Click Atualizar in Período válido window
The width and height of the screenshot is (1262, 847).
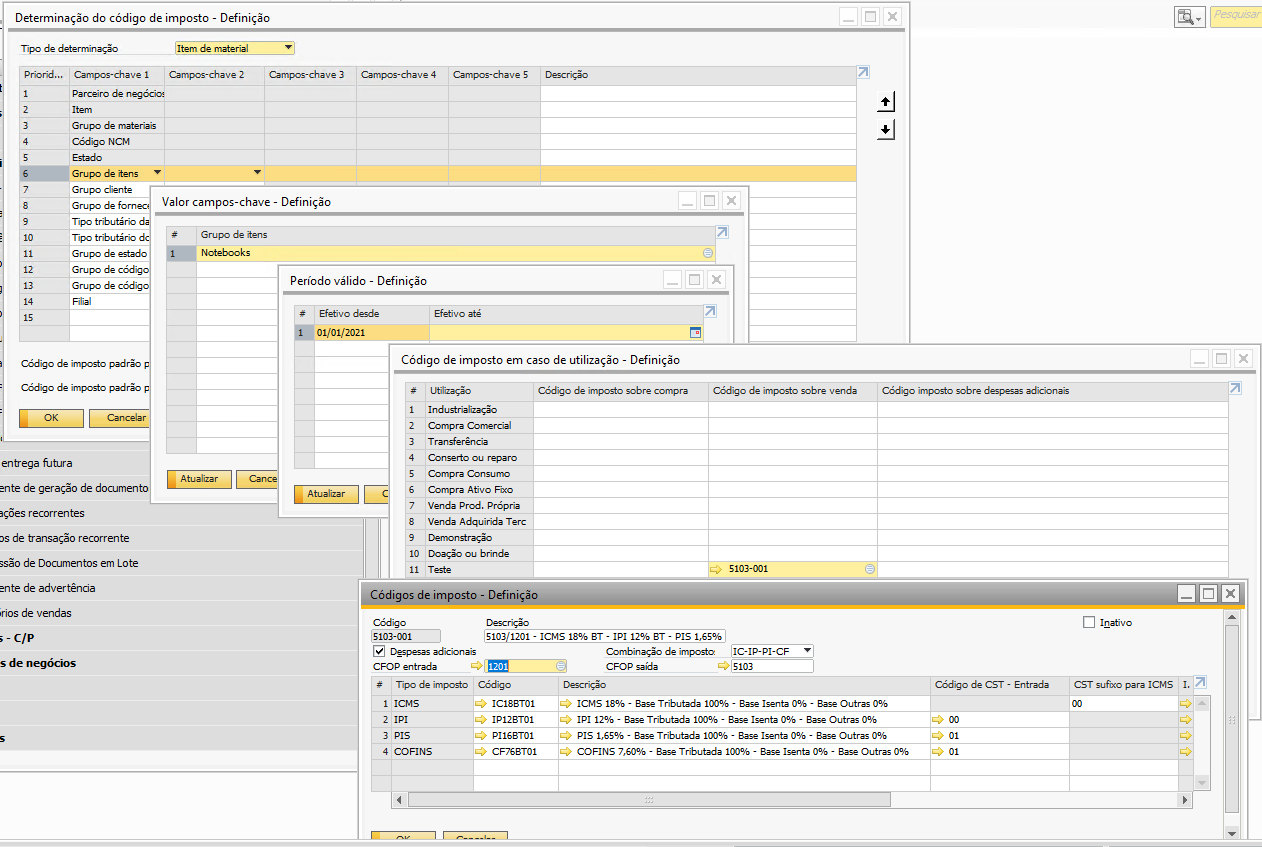pos(326,494)
